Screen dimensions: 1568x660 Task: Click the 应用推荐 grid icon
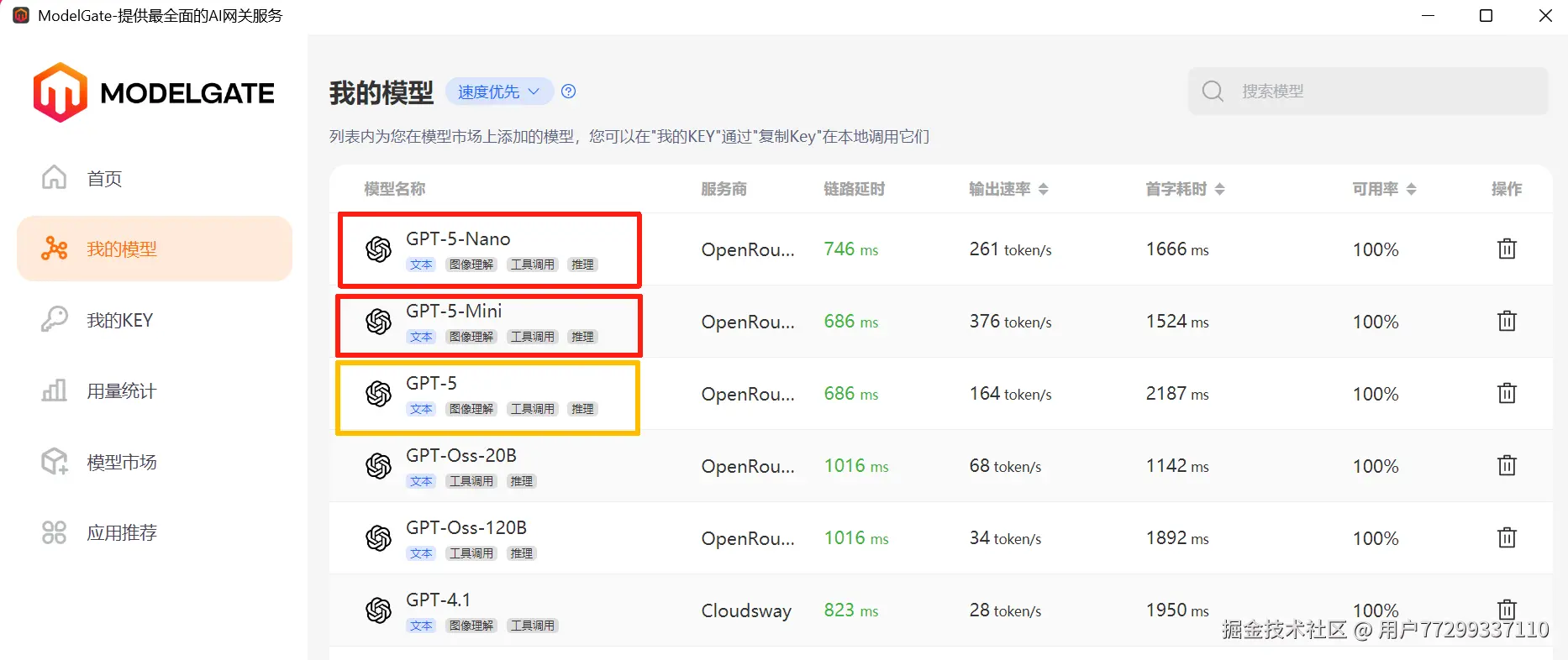55,532
